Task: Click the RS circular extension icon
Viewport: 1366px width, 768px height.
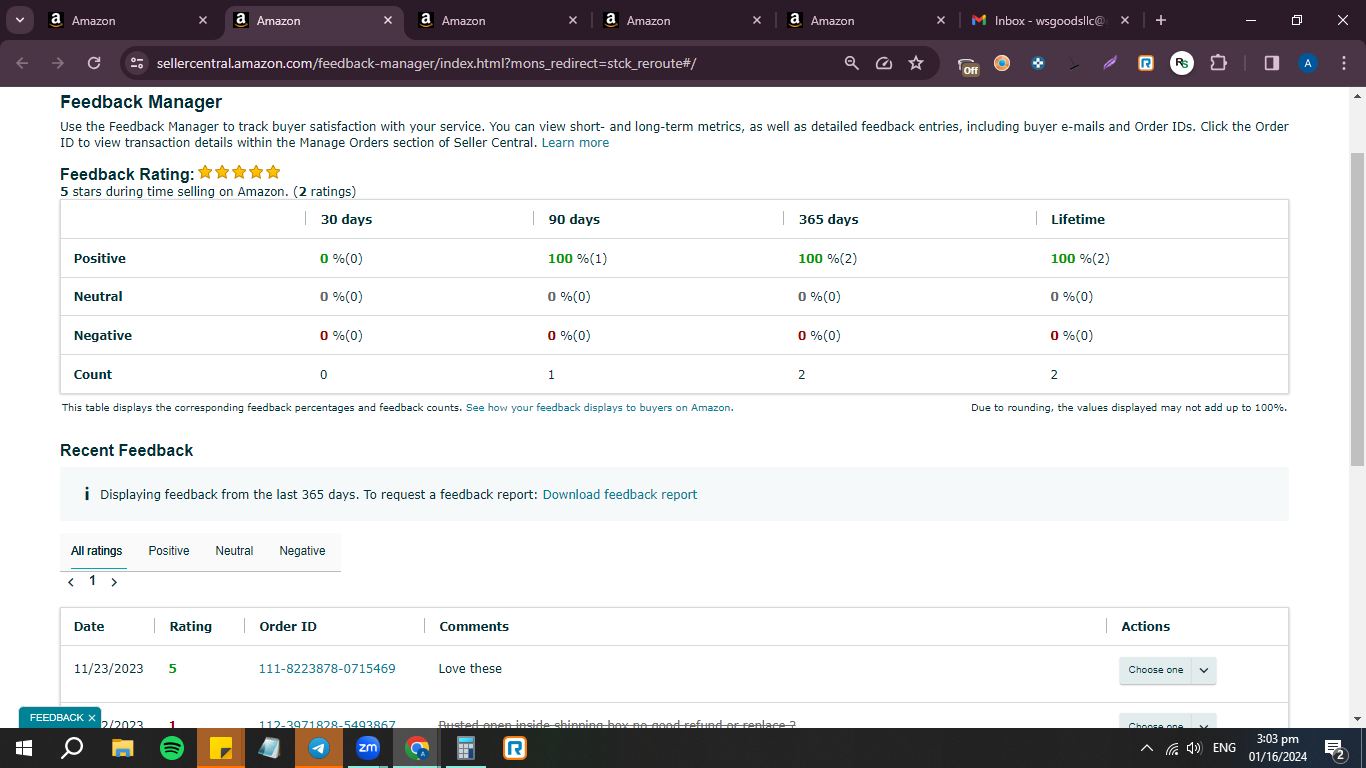Action: 1182,63
